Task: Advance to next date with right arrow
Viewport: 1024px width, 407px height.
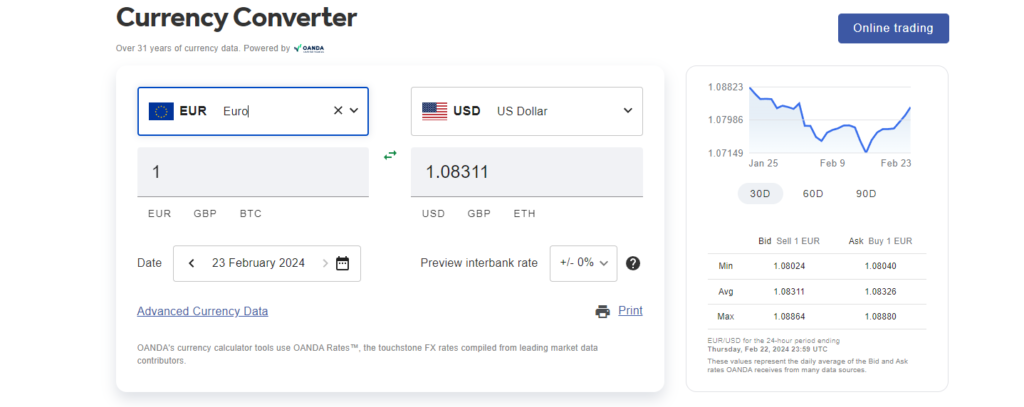Action: point(325,263)
